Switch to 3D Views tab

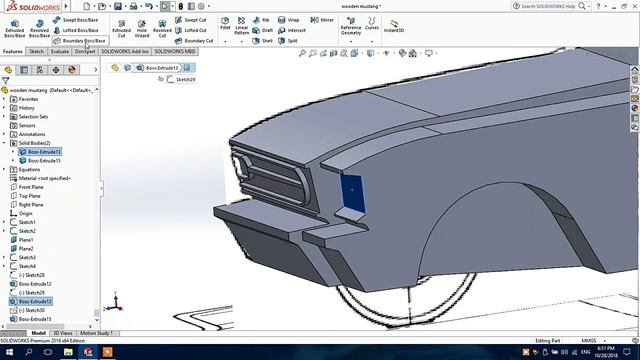(63, 333)
